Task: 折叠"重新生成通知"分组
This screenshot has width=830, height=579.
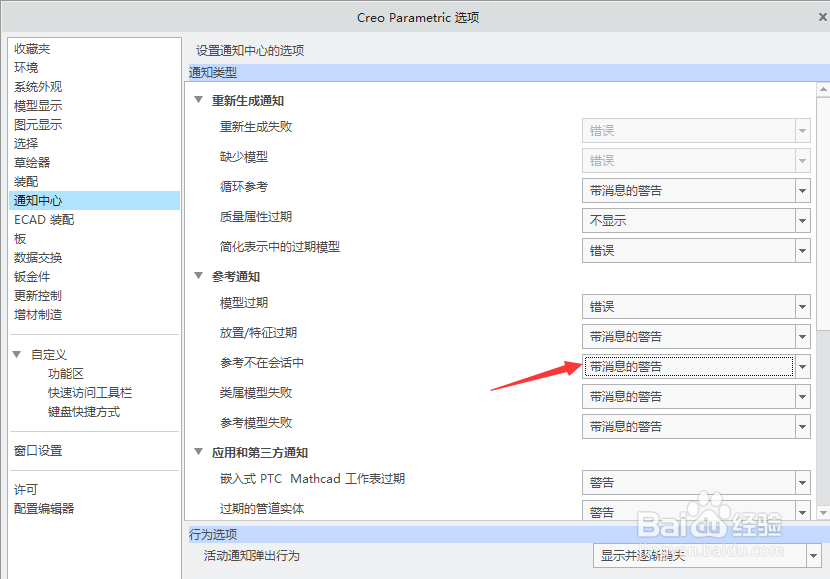Action: click(x=198, y=101)
